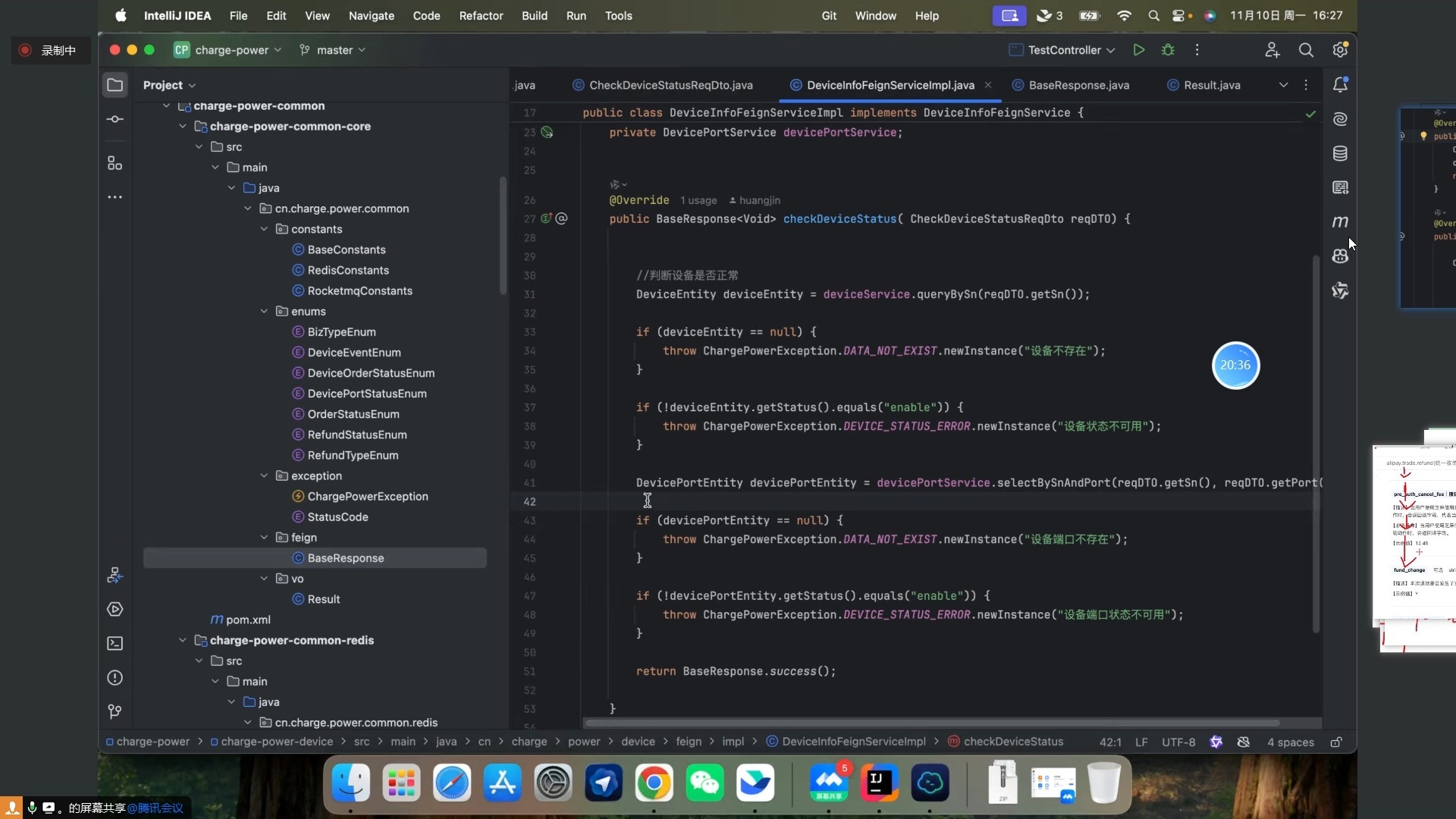Switch to the BaseResponse.java tab
Screen dimensions: 1456x819
click(1078, 85)
